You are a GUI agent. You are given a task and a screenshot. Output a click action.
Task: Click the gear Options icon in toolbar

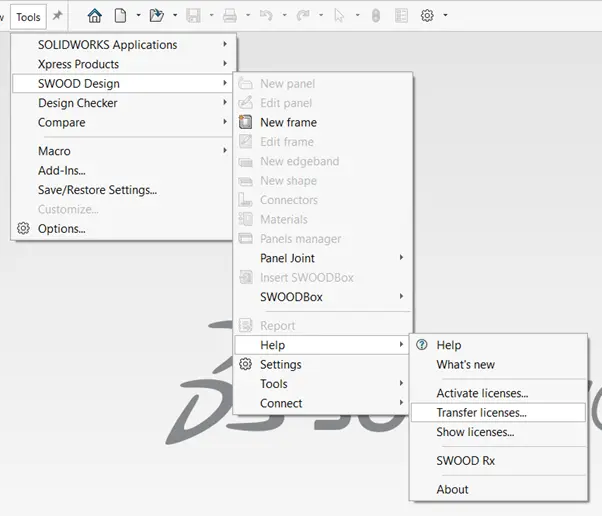tap(427, 16)
